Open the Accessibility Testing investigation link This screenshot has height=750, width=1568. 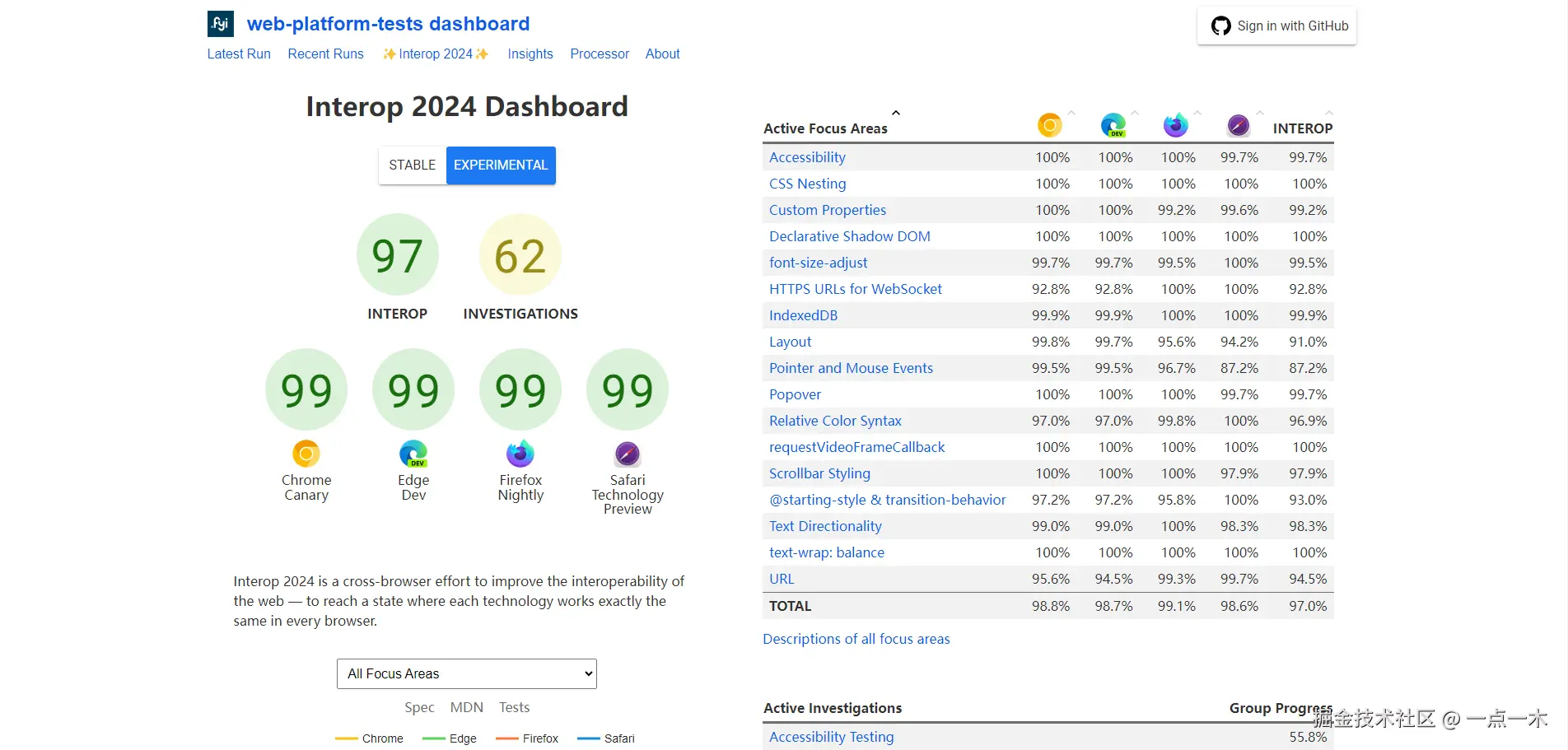(832, 737)
